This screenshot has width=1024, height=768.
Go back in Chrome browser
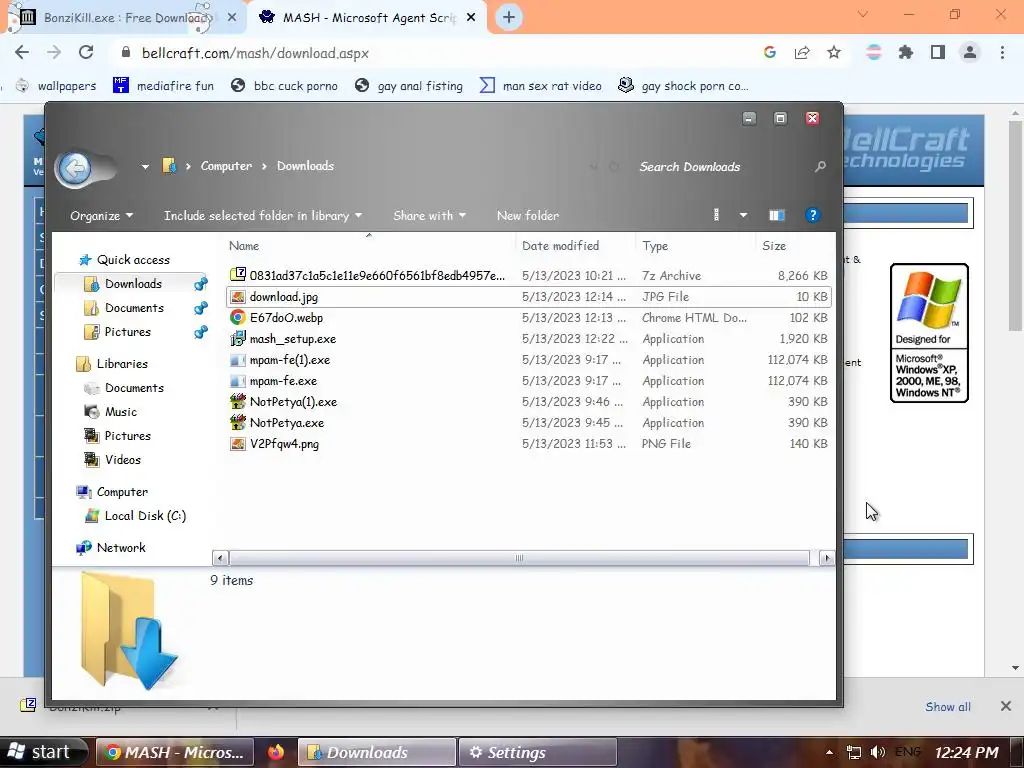click(x=22, y=52)
